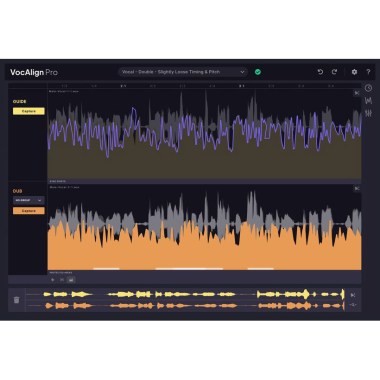
Task: Click the yellow Guide Capture button
Action: (29, 111)
